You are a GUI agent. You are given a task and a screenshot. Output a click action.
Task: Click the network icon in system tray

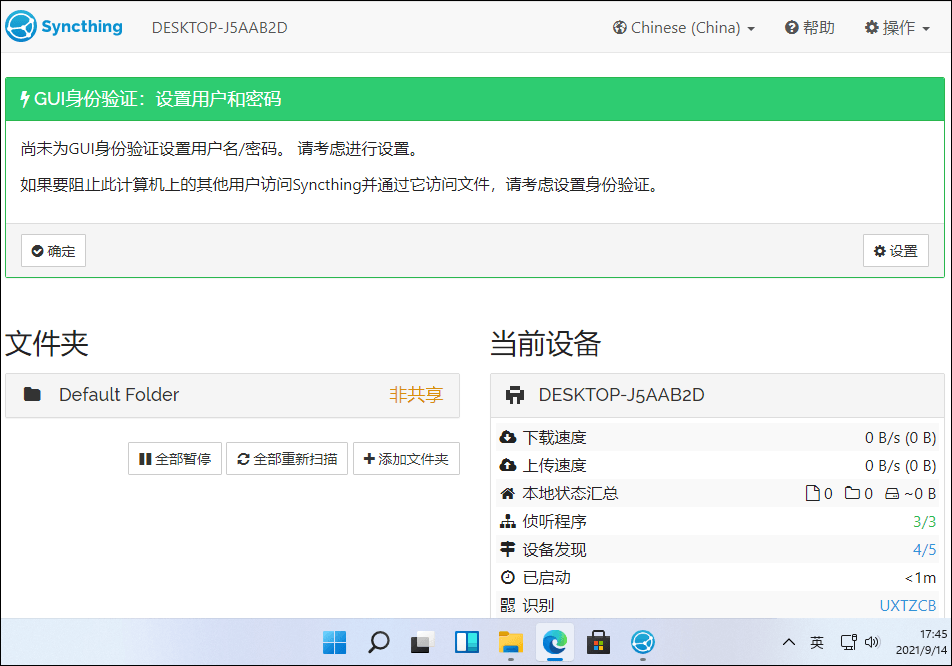(848, 642)
